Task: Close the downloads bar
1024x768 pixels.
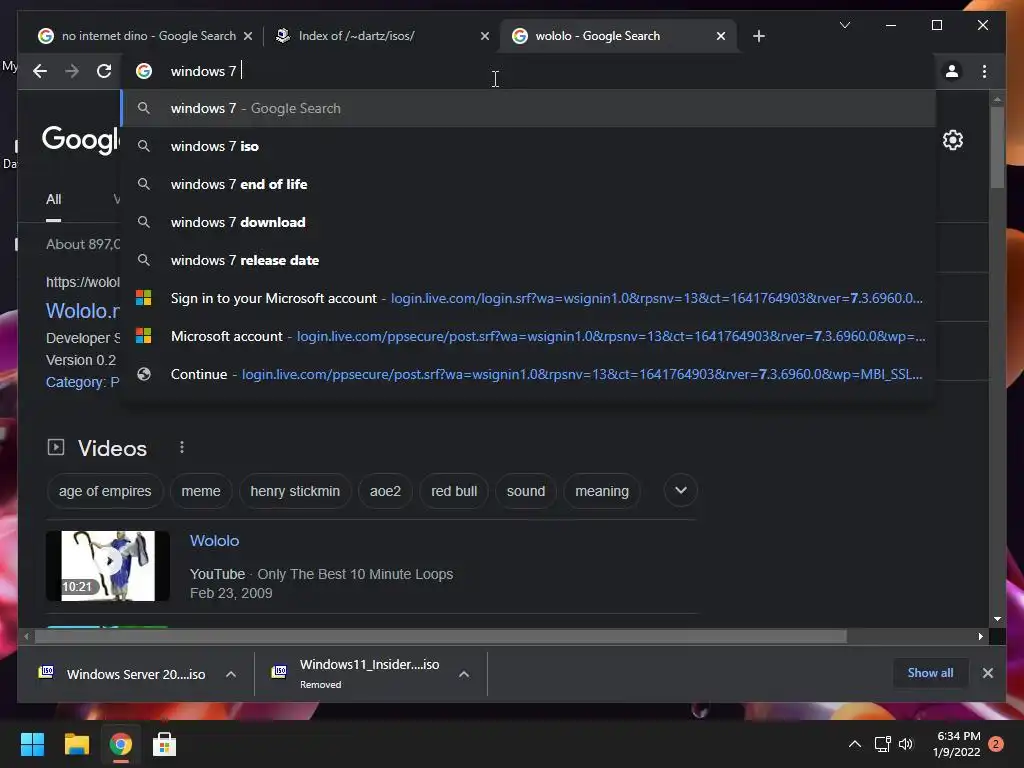Action: [987, 673]
